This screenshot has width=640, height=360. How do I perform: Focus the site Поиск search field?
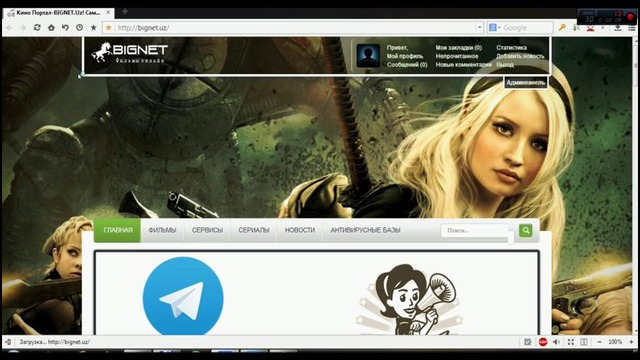click(x=475, y=231)
